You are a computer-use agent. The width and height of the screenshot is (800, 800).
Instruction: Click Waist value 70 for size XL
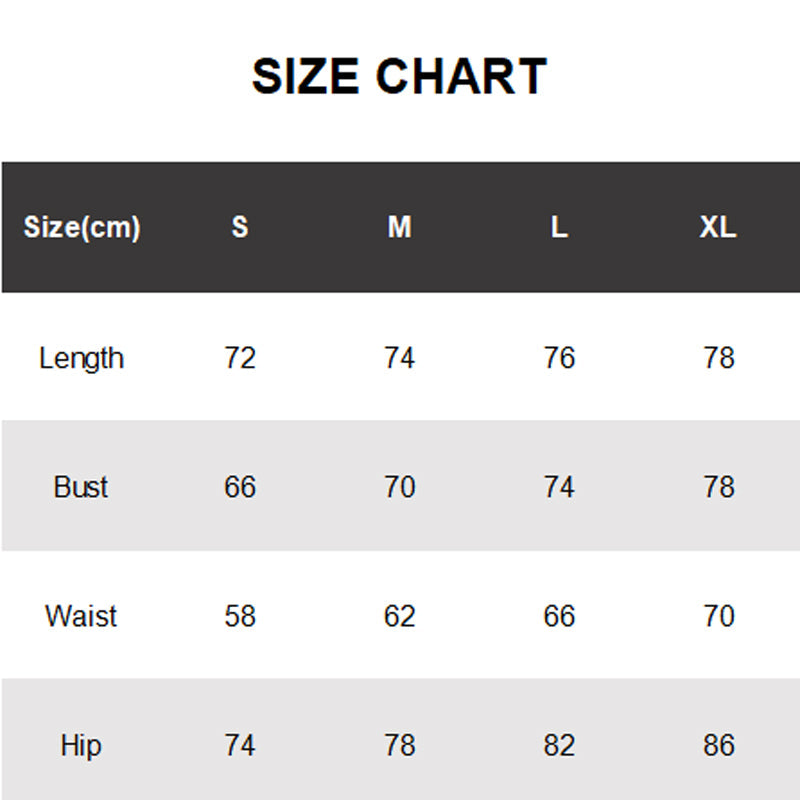coord(718,616)
